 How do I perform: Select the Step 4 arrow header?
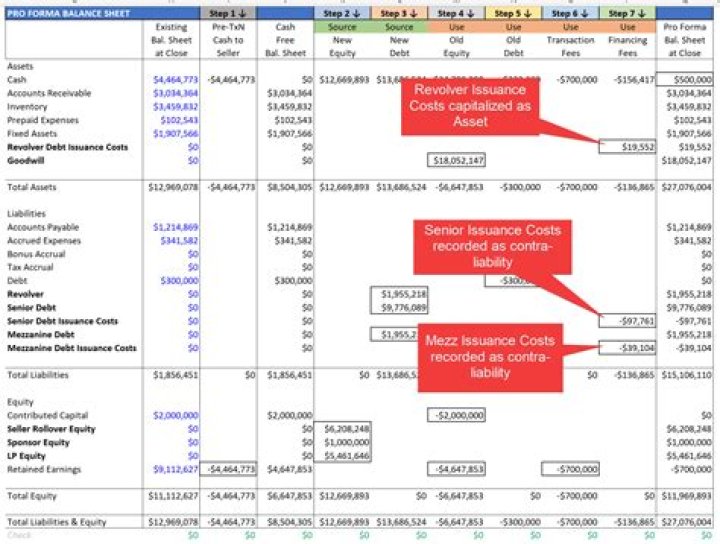(457, 13)
